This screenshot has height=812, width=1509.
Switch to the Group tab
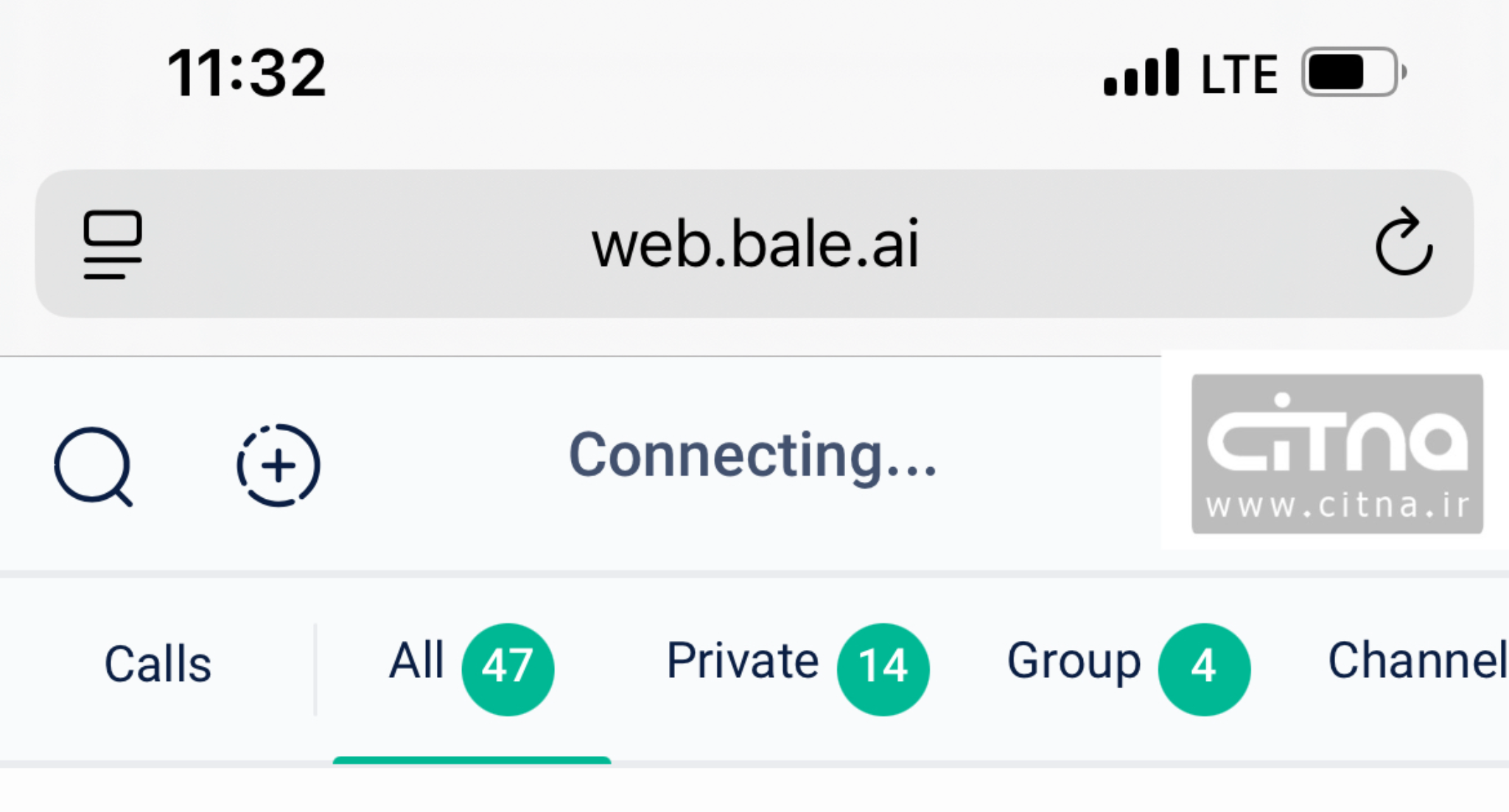[x=1074, y=661]
